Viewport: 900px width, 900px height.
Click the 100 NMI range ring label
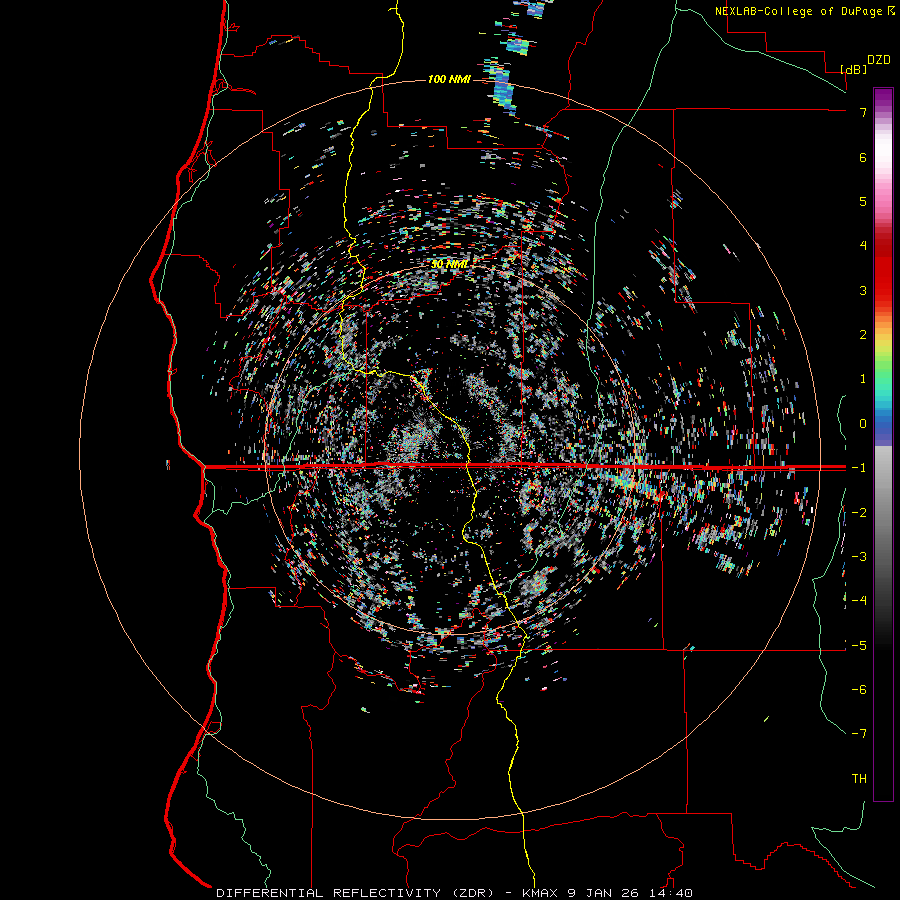449,79
